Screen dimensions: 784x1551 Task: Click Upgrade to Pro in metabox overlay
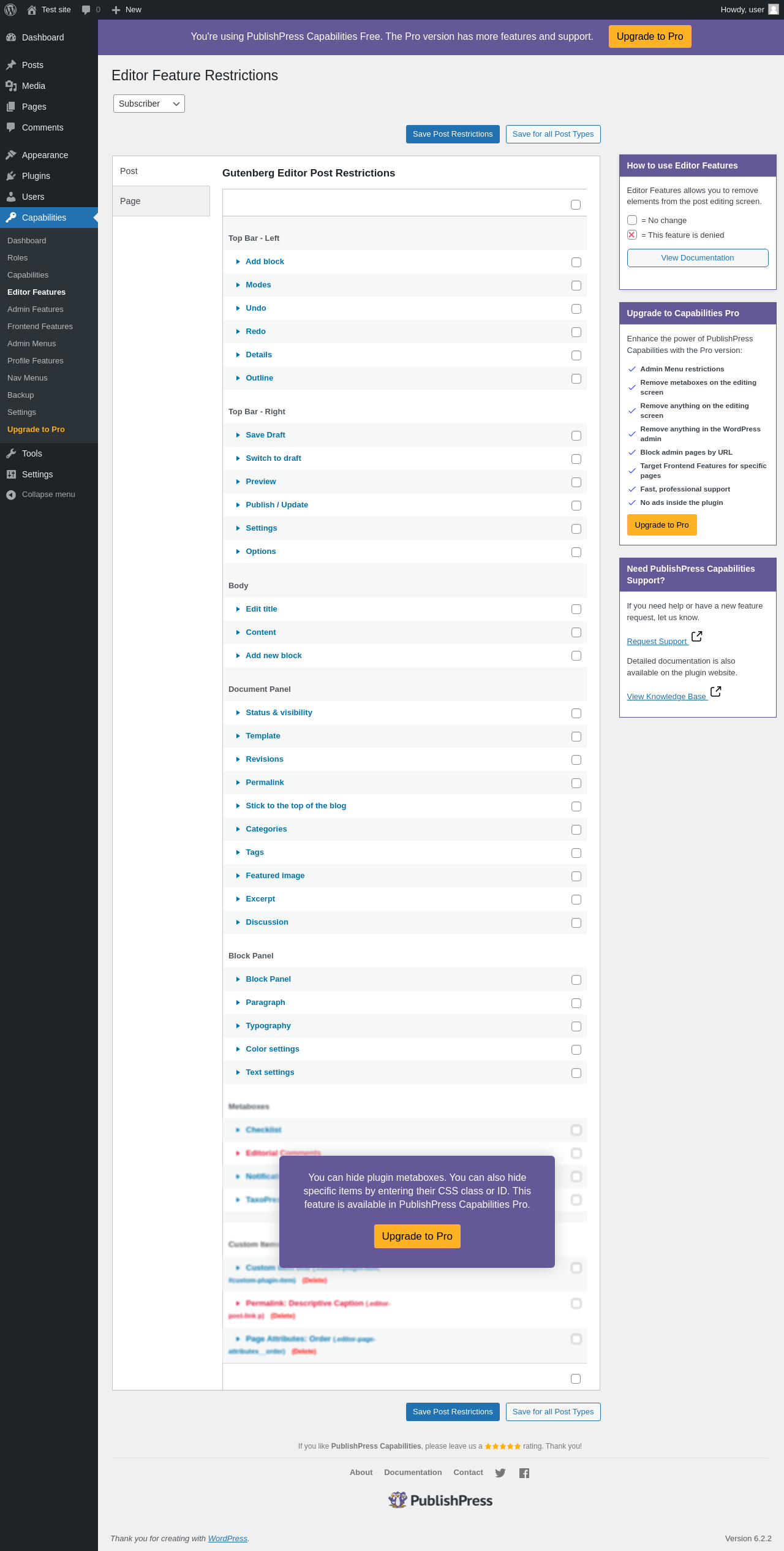pos(417,1236)
